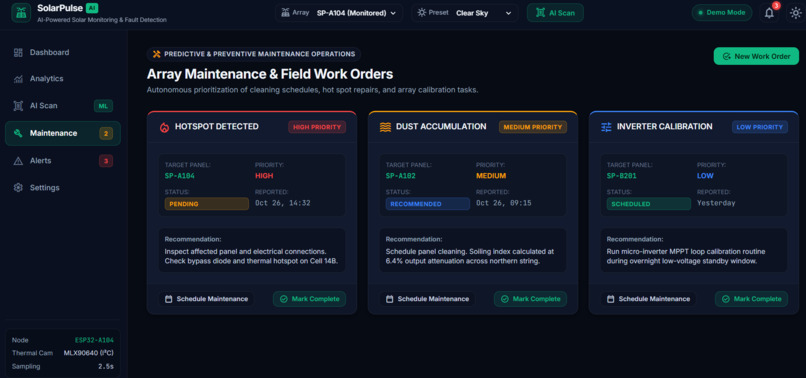This screenshot has height=378, width=806.
Task: Click the MEDIUM PRIORITY badge
Action: tap(533, 127)
